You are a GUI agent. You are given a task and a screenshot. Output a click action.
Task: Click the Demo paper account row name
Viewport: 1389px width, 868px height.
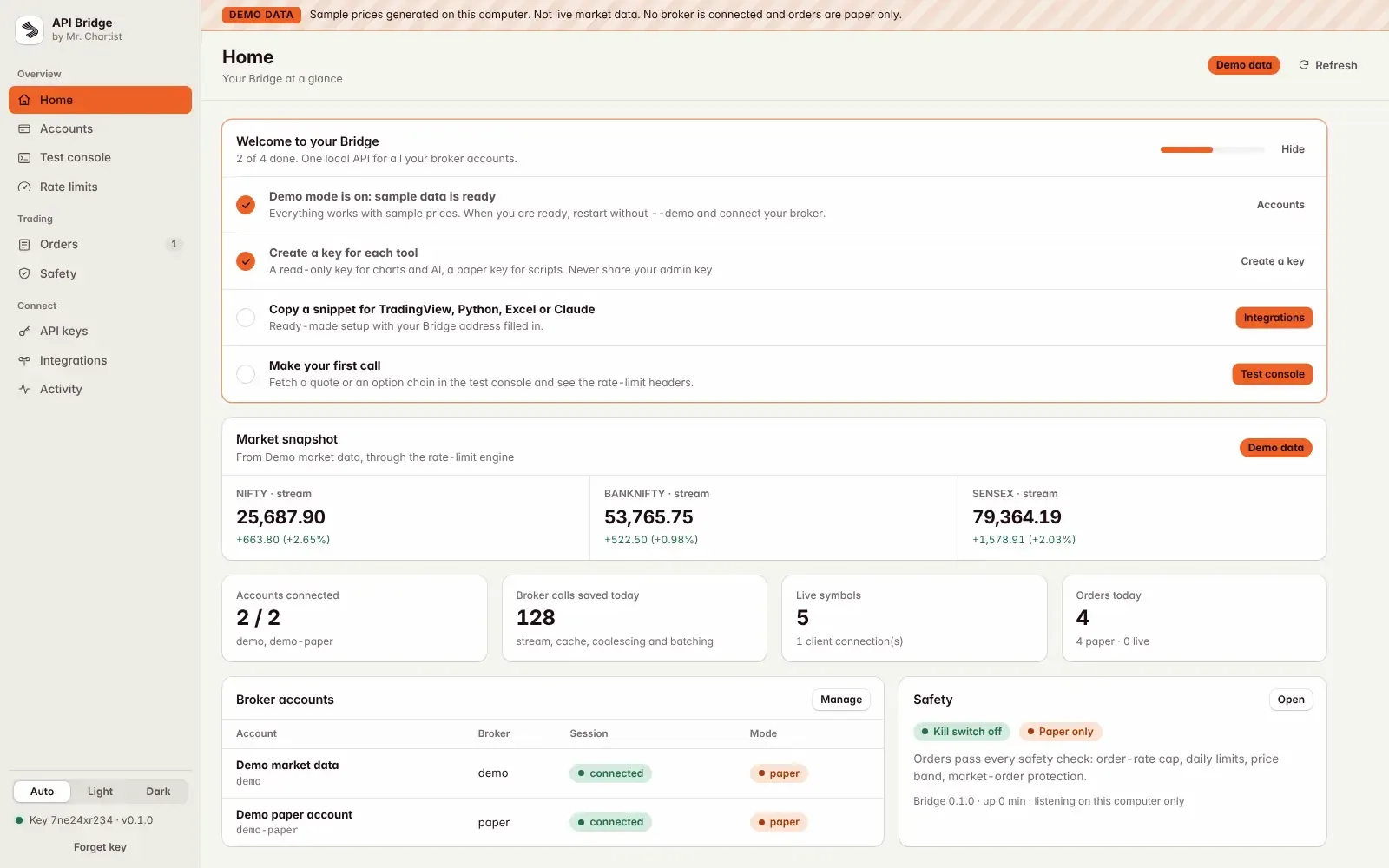point(294,814)
